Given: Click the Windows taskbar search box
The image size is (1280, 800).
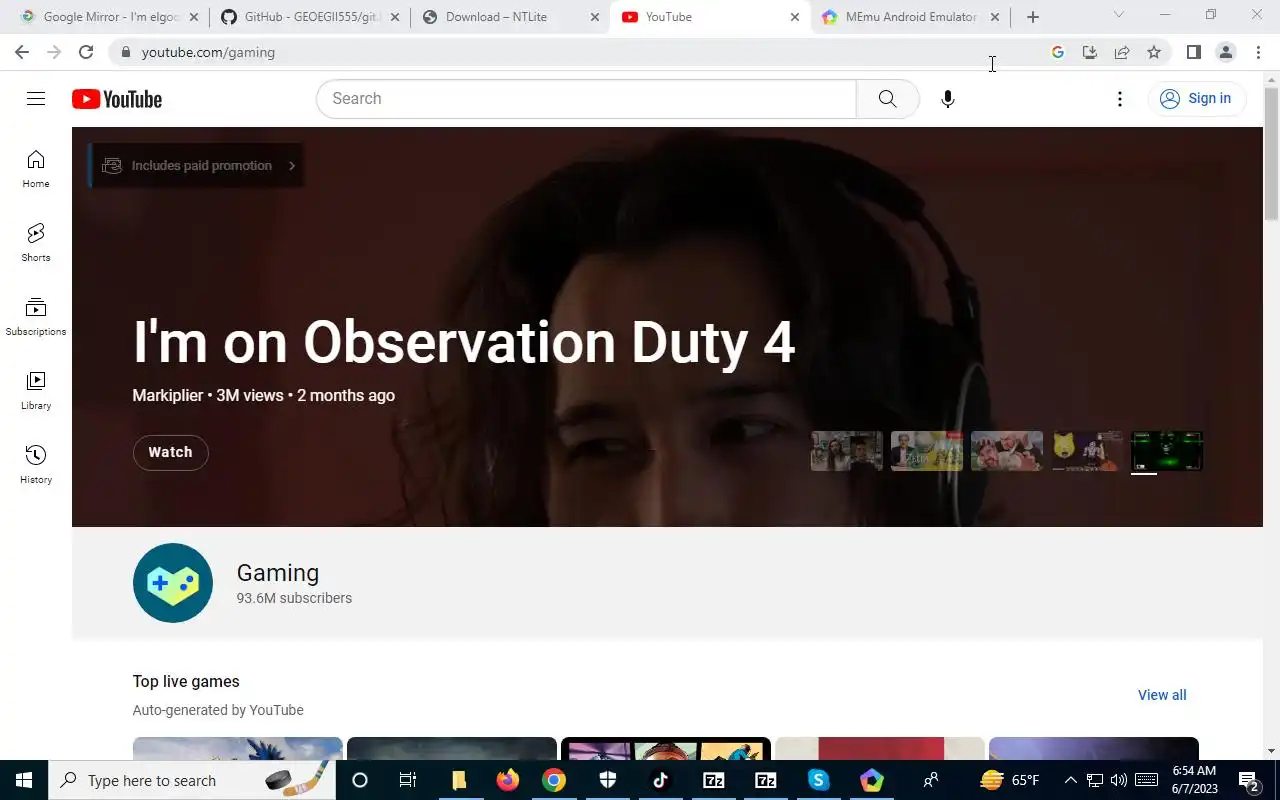Looking at the screenshot, I should pyautogui.click(x=194, y=780).
